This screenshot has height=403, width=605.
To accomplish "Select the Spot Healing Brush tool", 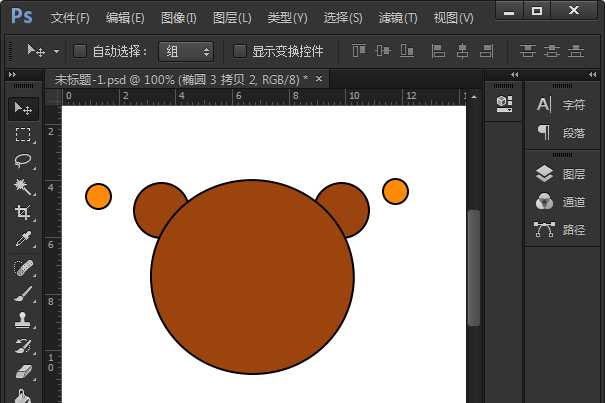I will click(22, 268).
